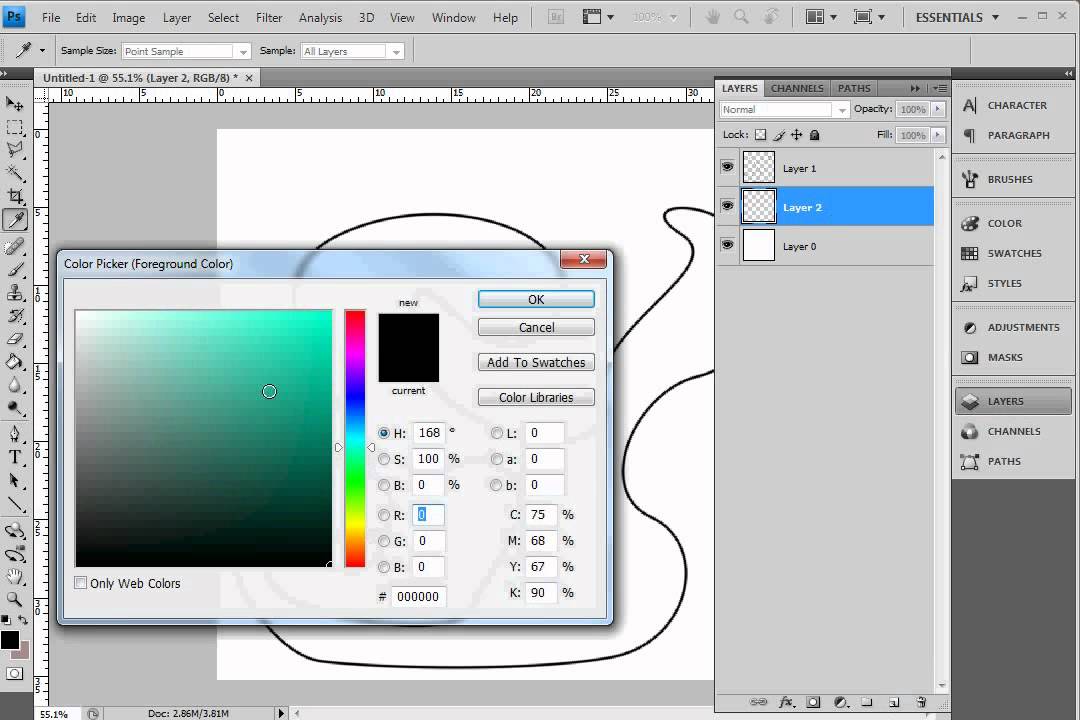
Task: Select the Hand tool in the toolbox
Action: [14, 577]
